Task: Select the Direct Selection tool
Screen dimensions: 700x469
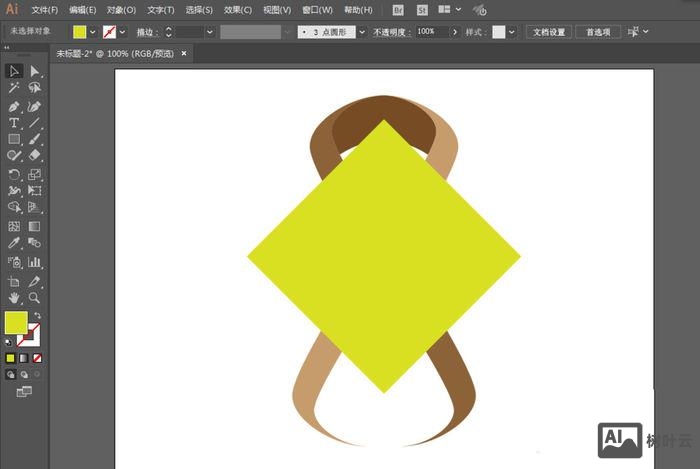Action: point(35,71)
